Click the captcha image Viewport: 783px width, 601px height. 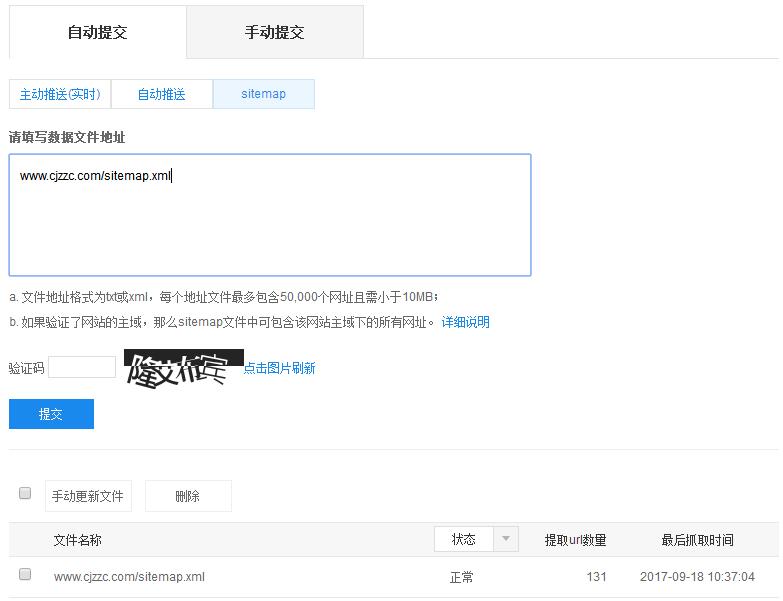(183, 368)
